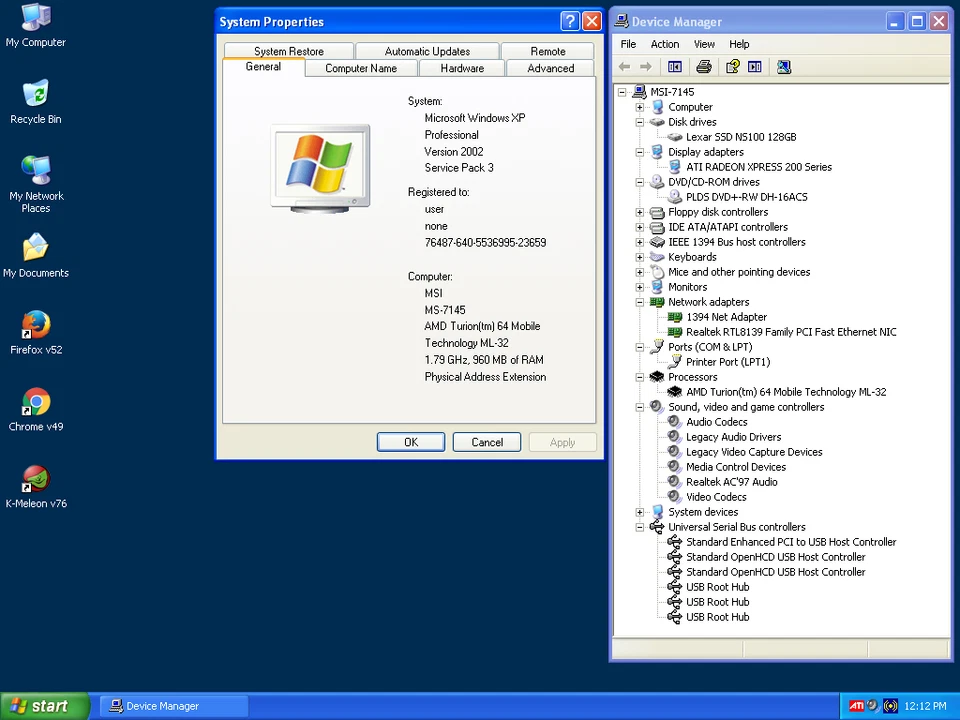Open the Action menu in Device Manager
The height and width of the screenshot is (720, 960).
664,44
